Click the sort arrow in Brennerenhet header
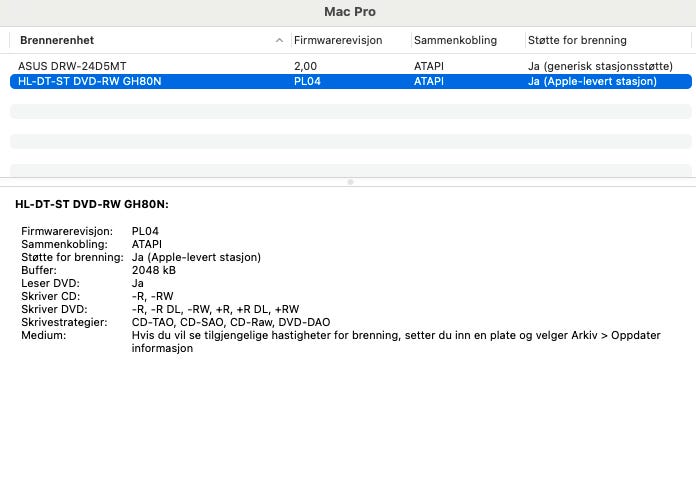 pos(279,40)
